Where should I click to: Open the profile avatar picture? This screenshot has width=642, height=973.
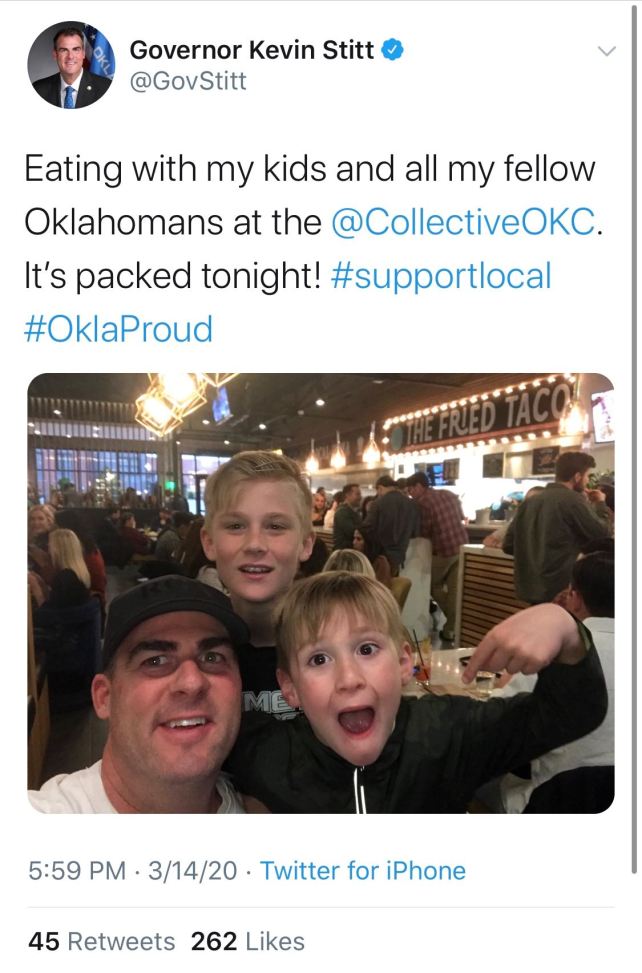click(x=71, y=65)
